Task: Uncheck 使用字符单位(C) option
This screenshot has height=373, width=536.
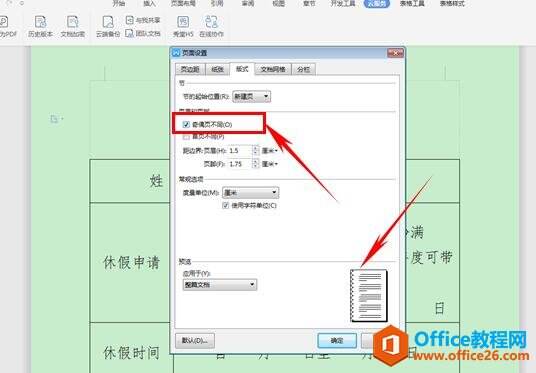Action: 225,205
